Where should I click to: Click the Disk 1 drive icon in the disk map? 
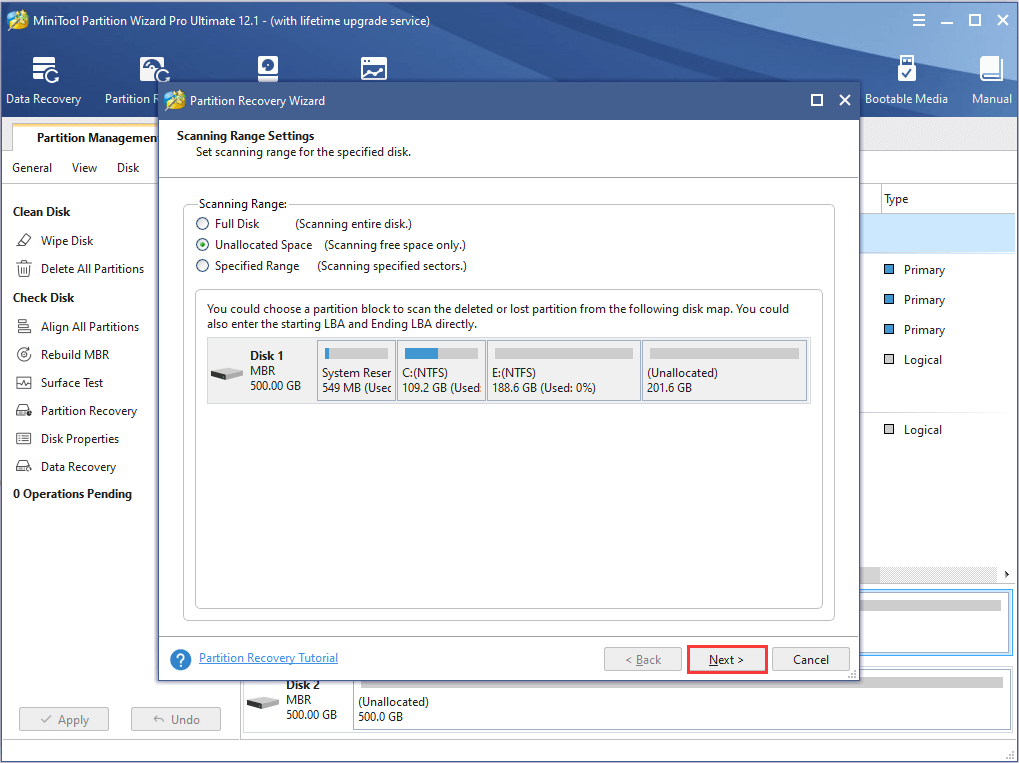227,374
